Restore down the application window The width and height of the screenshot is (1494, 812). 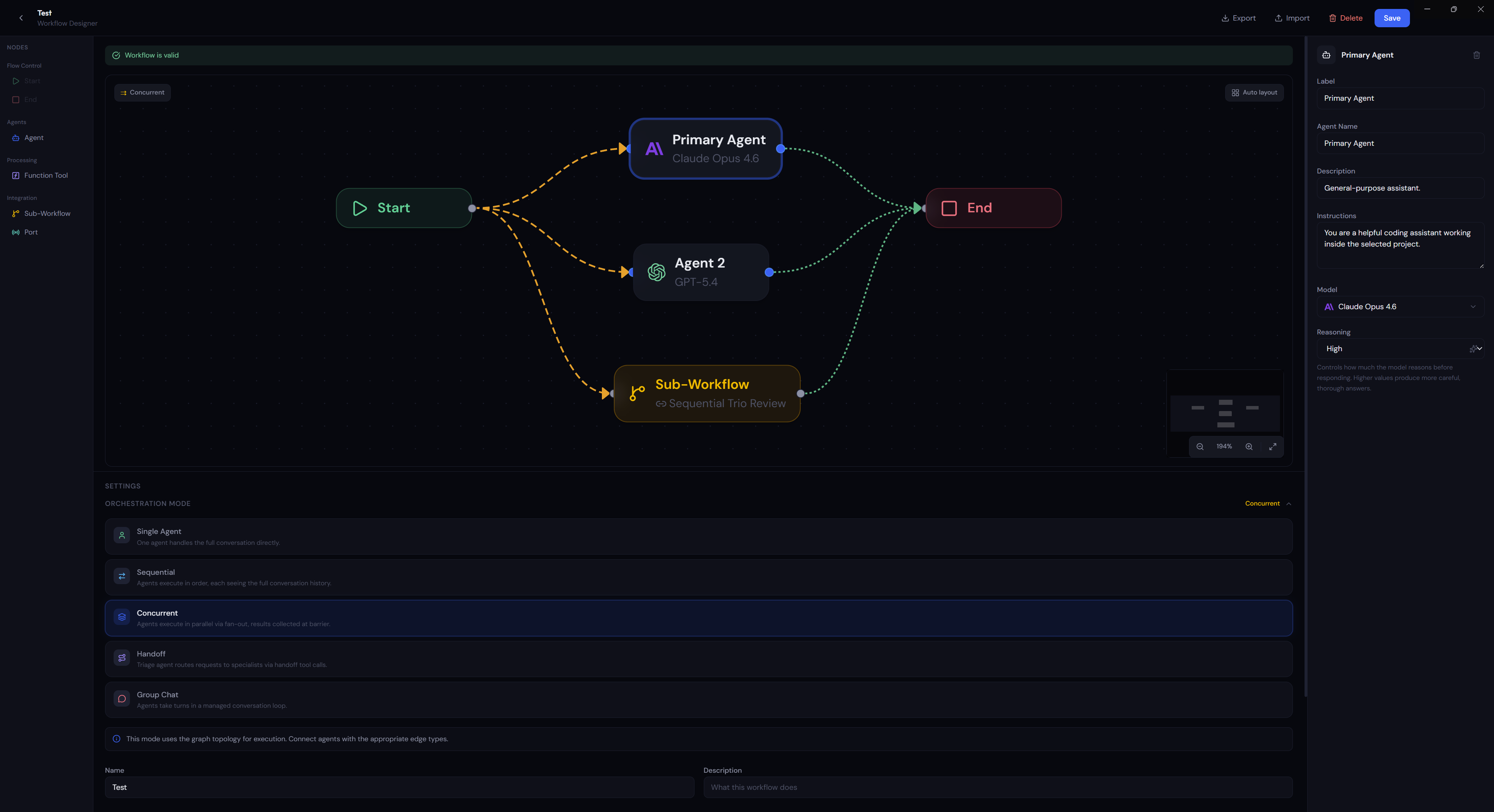pyautogui.click(x=1454, y=9)
